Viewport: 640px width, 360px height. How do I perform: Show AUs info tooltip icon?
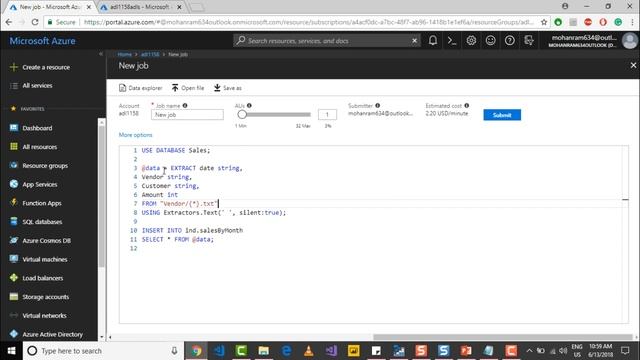click(249, 105)
